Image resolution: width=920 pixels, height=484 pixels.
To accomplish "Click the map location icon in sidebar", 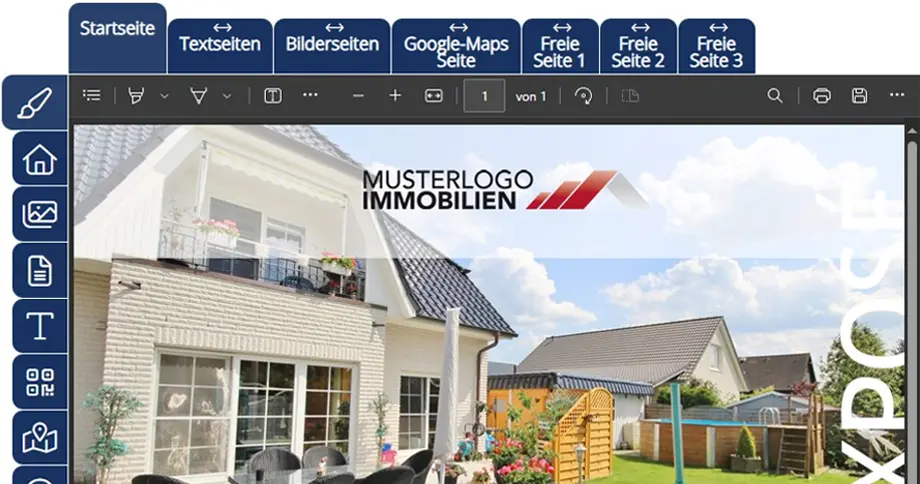I will tap(40, 437).
